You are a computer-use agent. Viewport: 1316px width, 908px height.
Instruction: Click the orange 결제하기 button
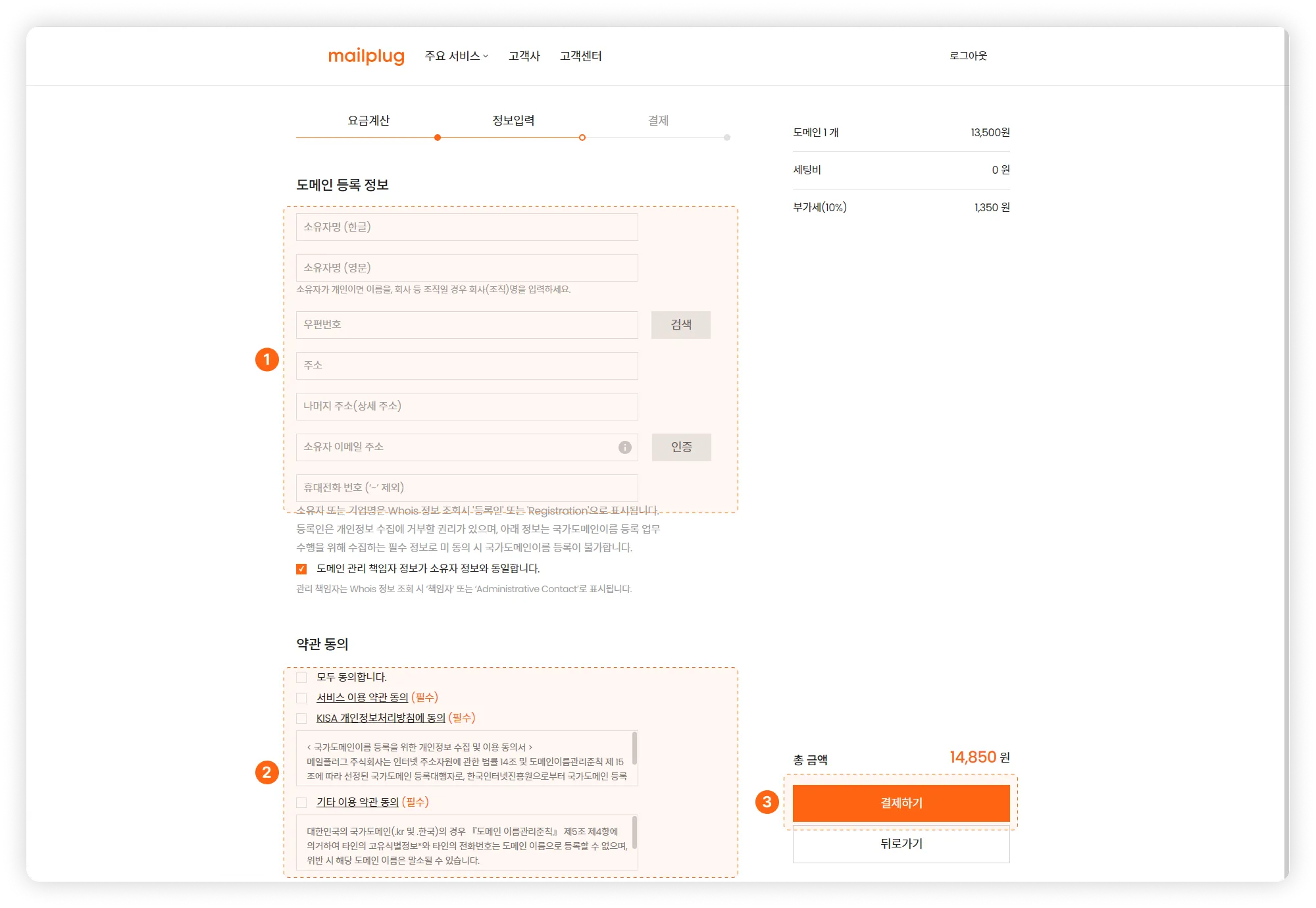(901, 803)
